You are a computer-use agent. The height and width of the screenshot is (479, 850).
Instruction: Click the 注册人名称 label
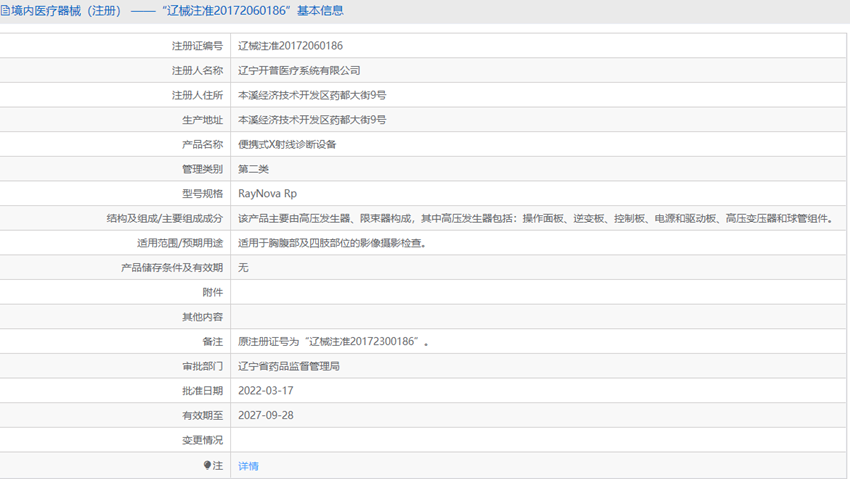pos(197,70)
